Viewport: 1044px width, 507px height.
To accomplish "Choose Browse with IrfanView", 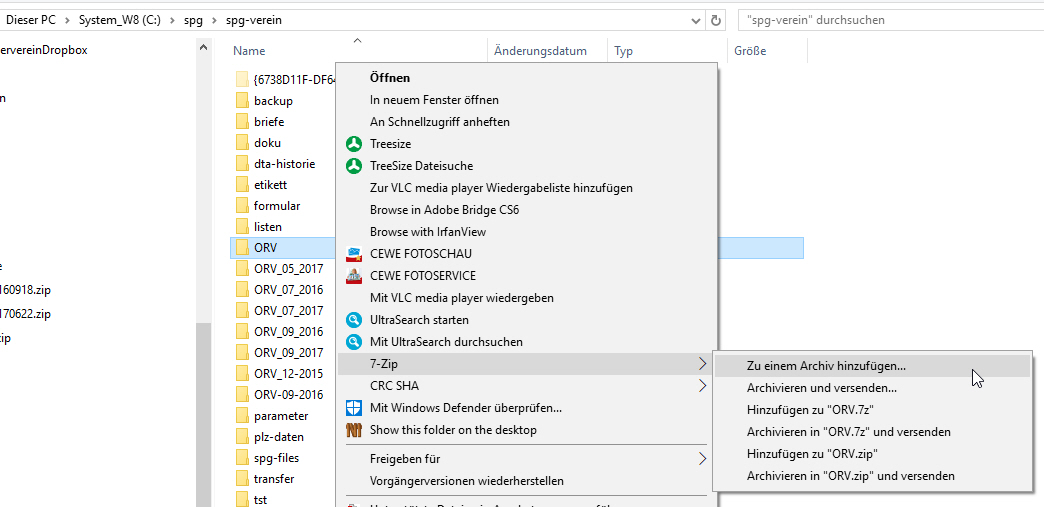I will (427, 232).
